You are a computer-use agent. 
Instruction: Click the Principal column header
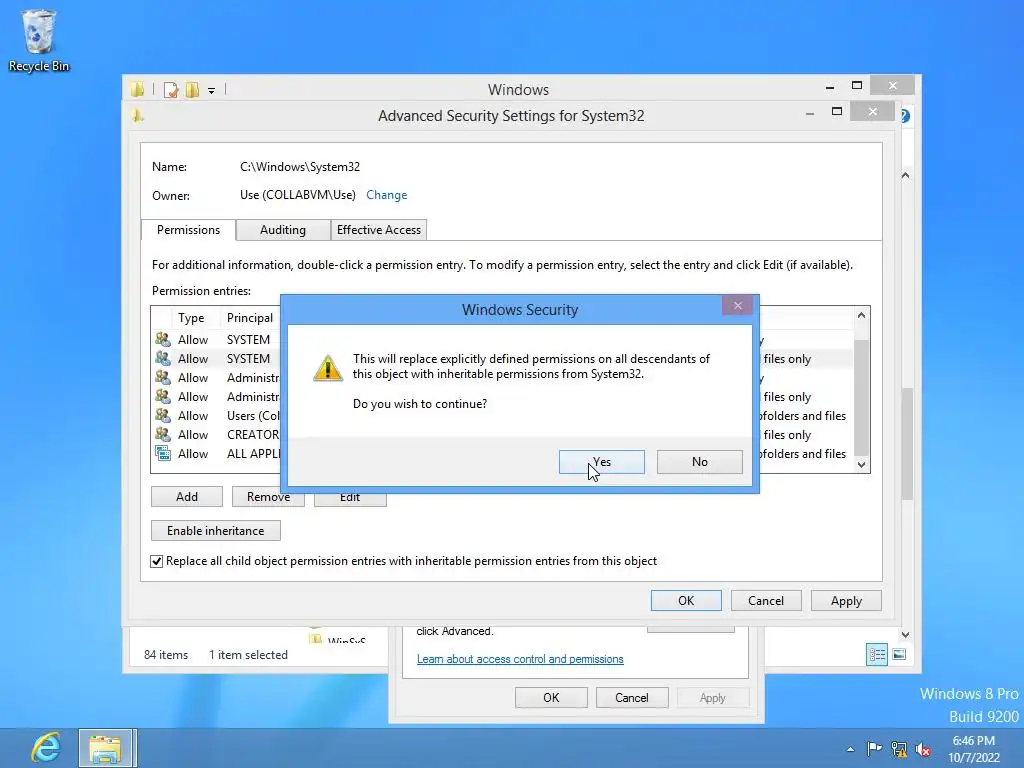[250, 318]
